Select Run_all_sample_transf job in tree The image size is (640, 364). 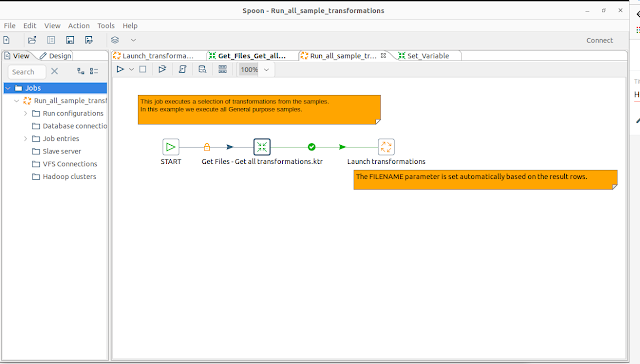65,101
